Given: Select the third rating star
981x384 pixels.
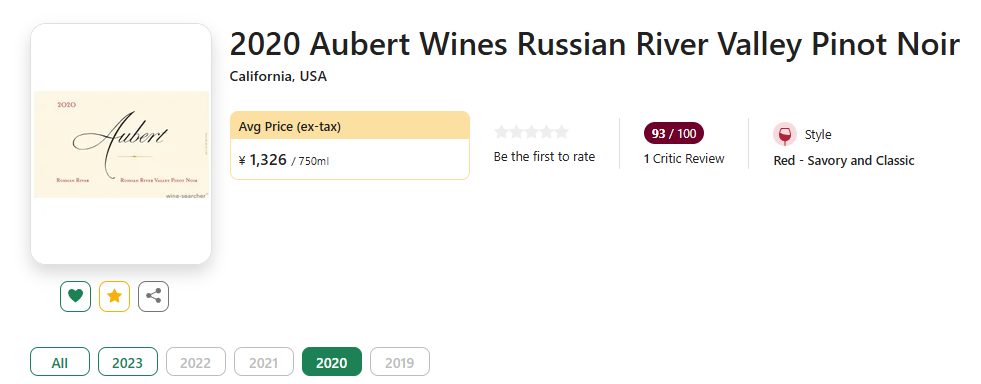Looking at the screenshot, I should click(x=531, y=132).
